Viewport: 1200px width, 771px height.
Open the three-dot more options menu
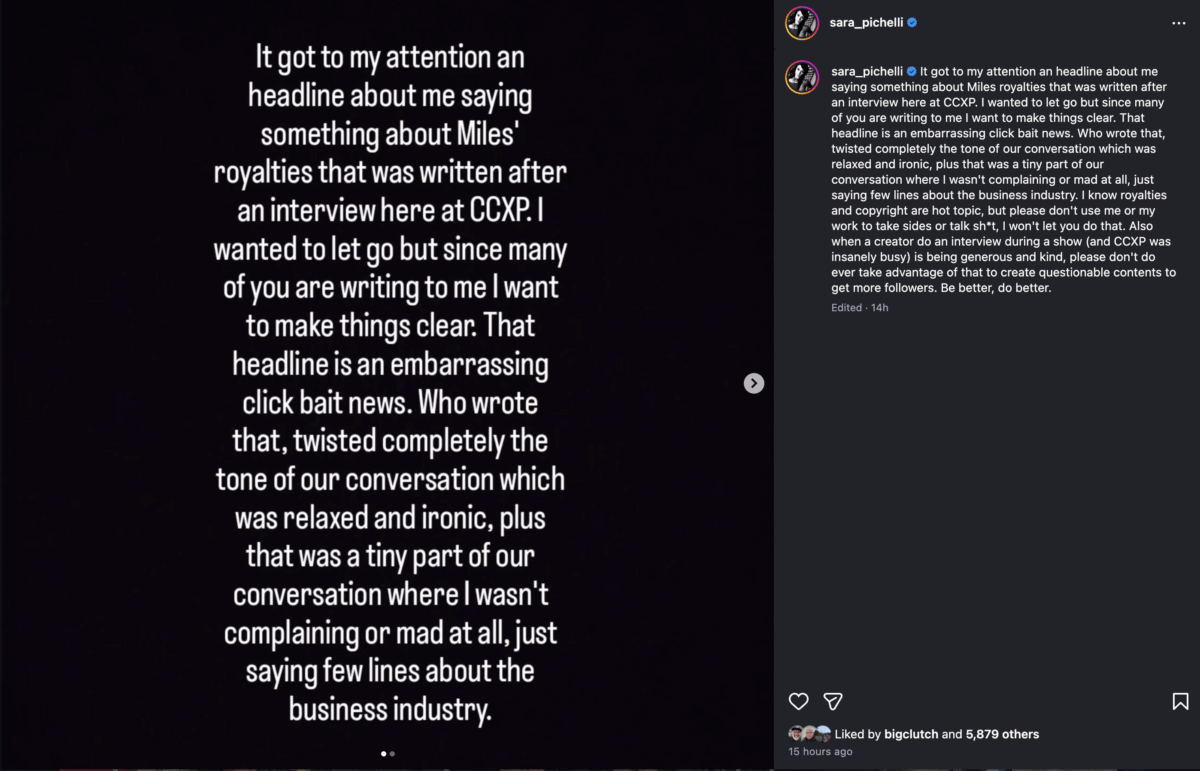click(x=1178, y=23)
